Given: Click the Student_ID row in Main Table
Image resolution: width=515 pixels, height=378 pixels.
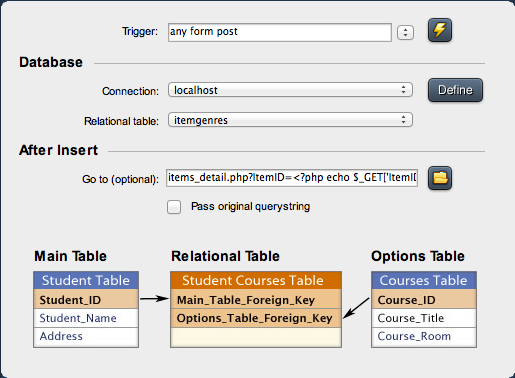Looking at the screenshot, I should tap(86, 299).
